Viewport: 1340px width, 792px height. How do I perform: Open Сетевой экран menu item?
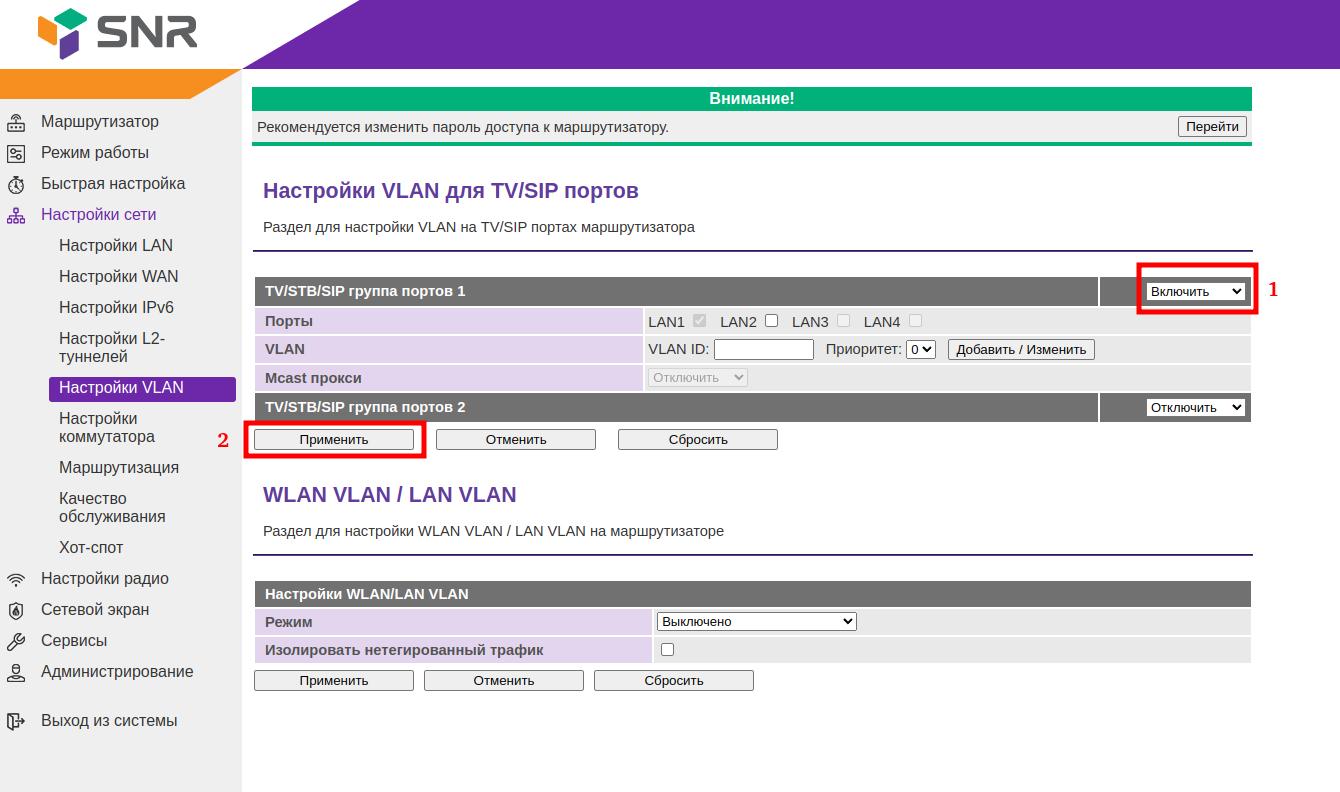click(95, 609)
